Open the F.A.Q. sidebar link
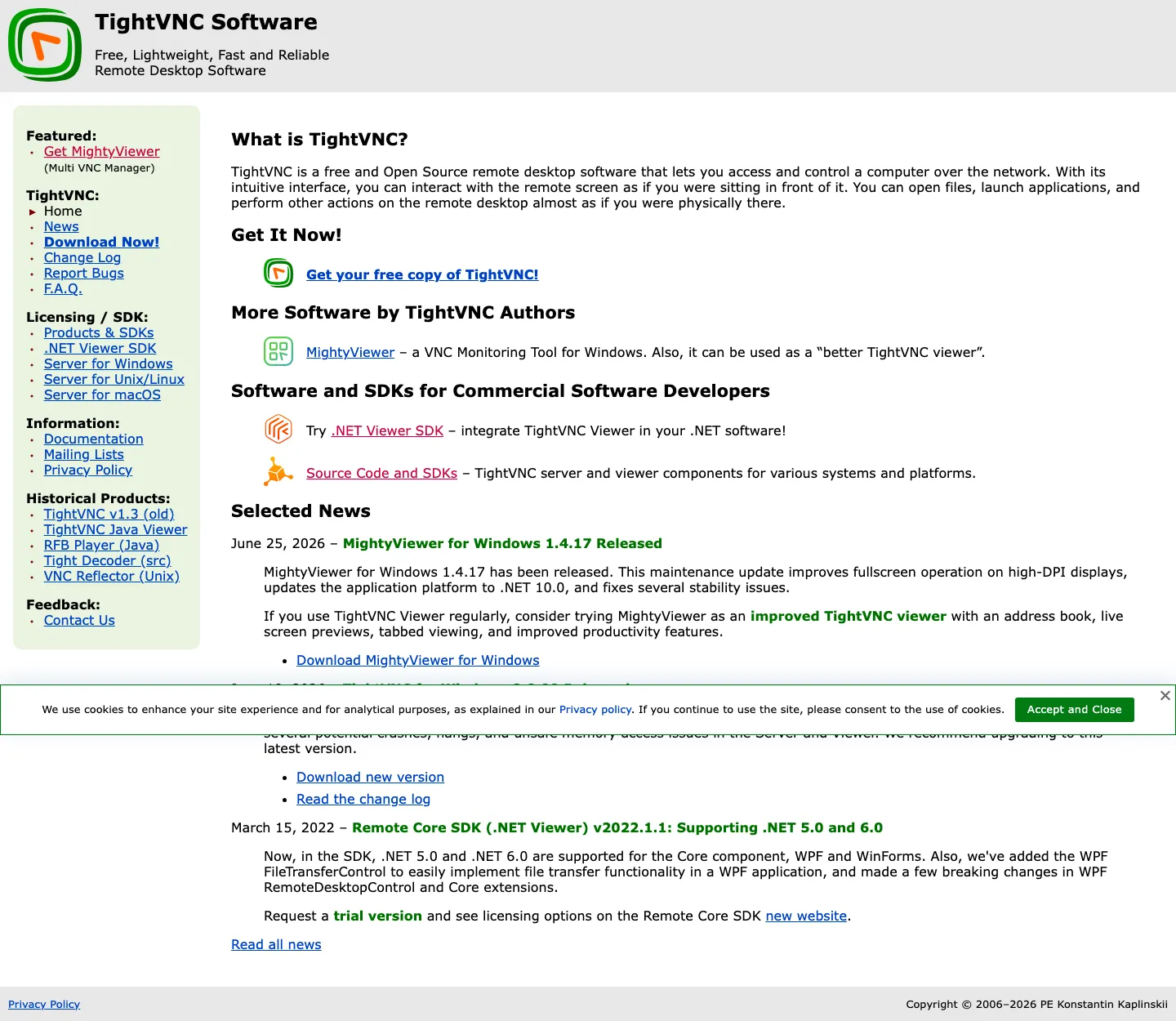The height and width of the screenshot is (1021, 1176). tap(63, 288)
